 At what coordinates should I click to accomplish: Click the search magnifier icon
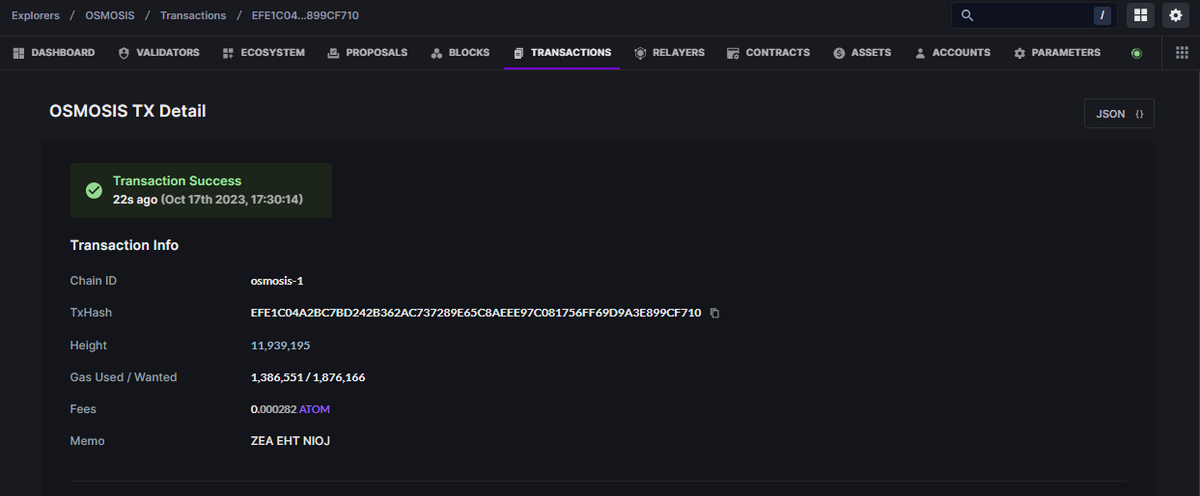(x=967, y=15)
